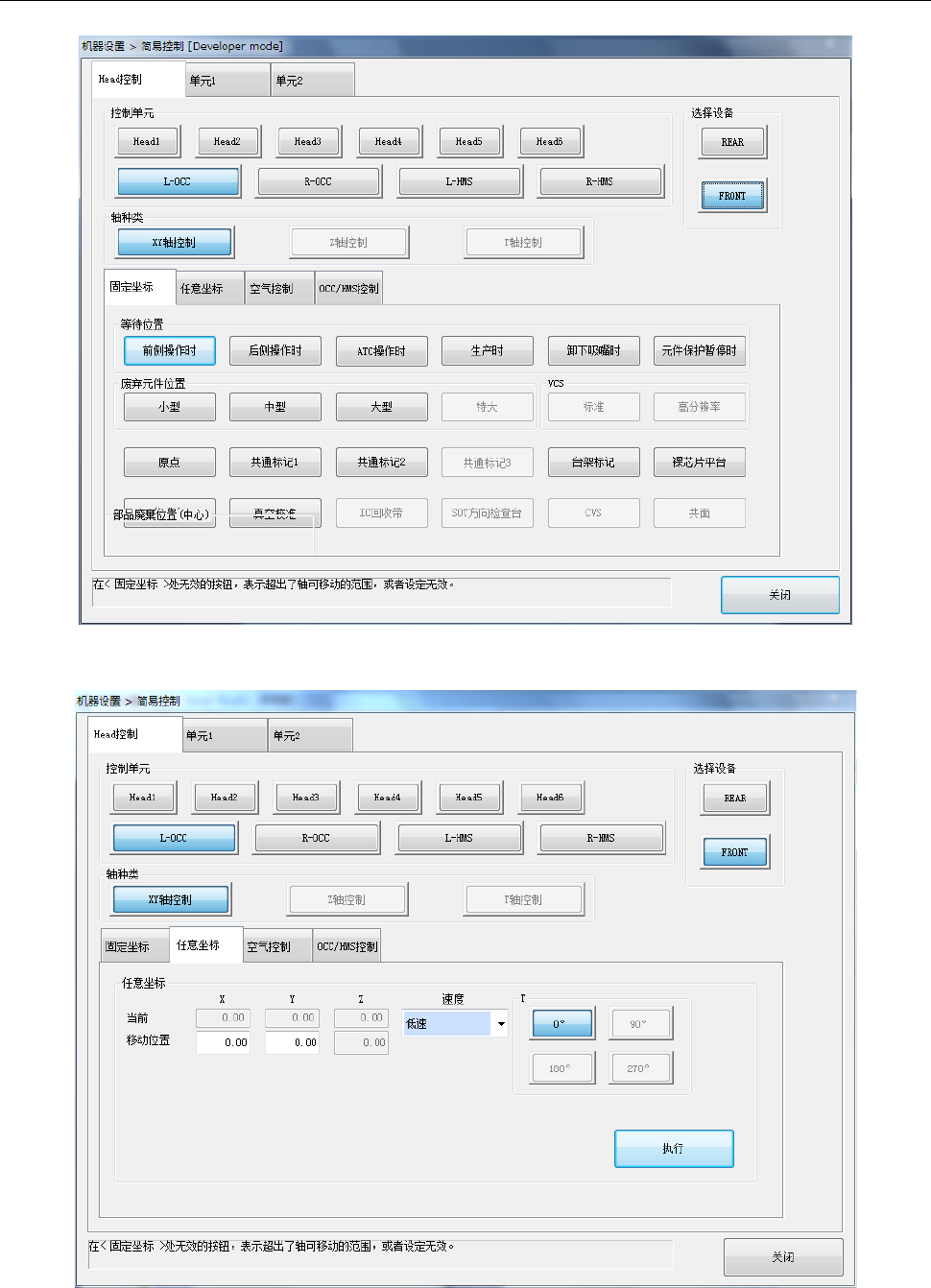Select Head6 in the lower window
This screenshot has height=1288, width=931.
[x=550, y=798]
